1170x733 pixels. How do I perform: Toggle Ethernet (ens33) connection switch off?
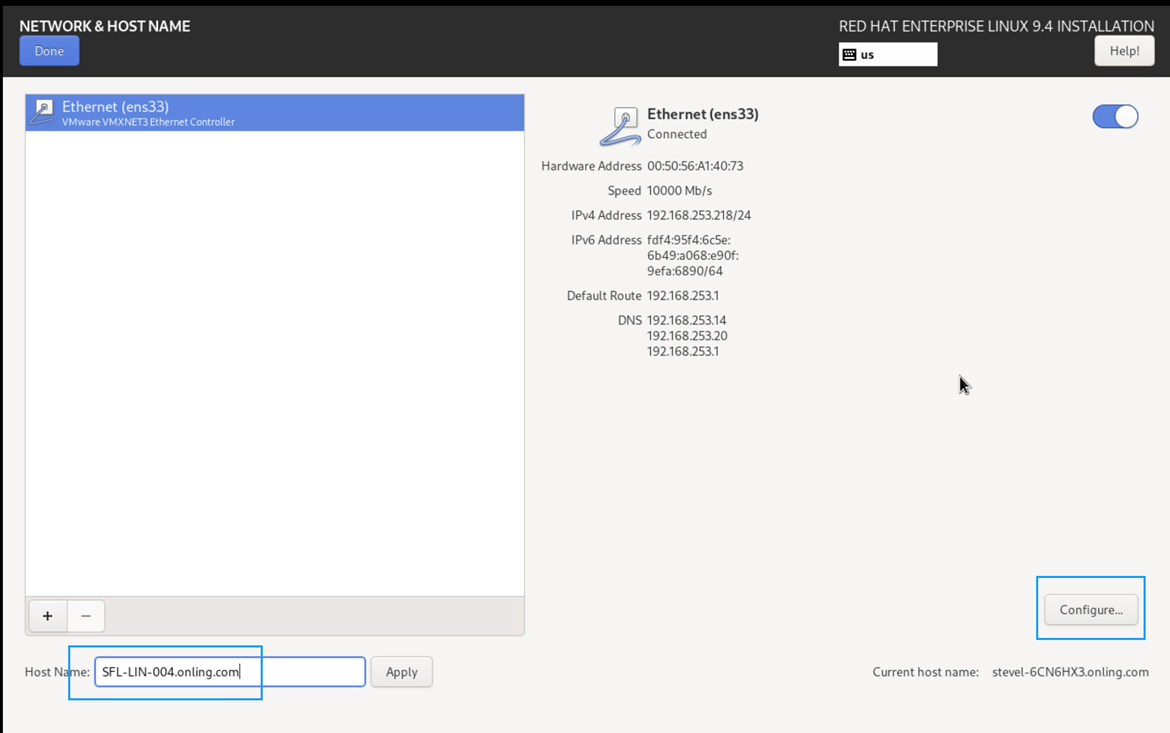pyautogui.click(x=1115, y=116)
